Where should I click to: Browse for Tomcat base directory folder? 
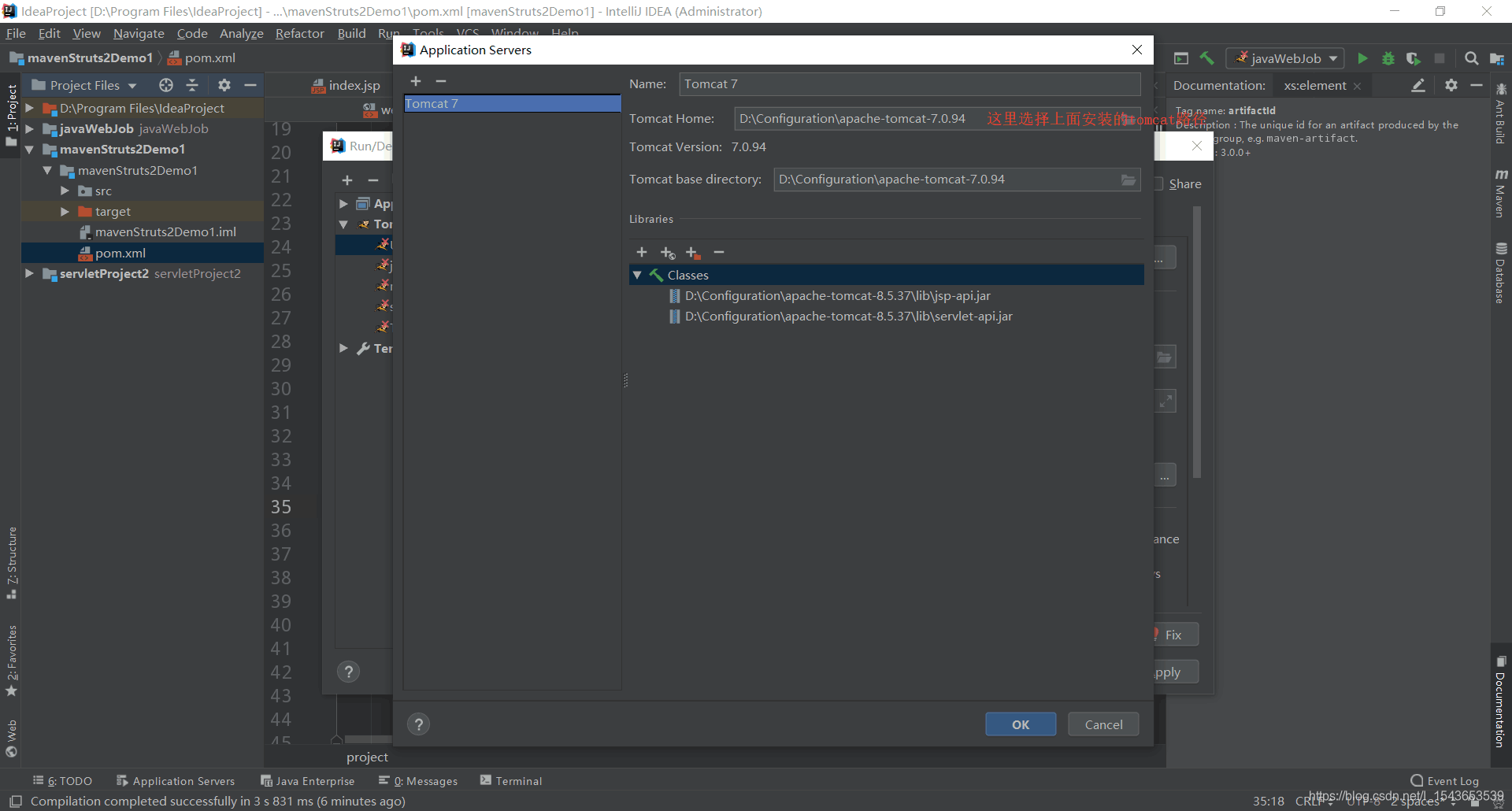1128,180
